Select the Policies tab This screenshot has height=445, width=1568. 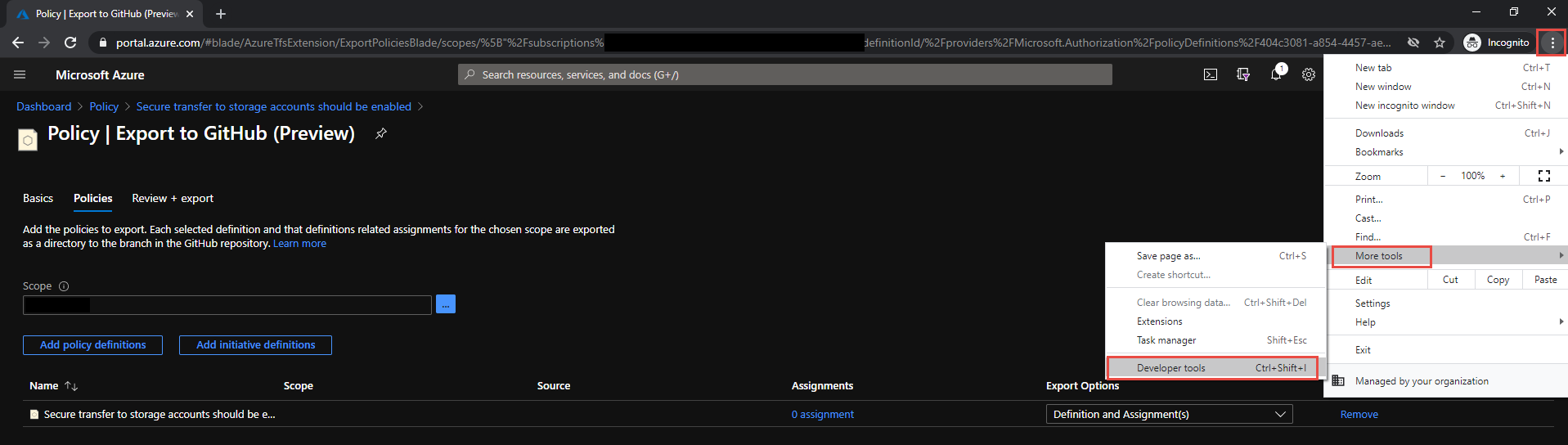point(93,199)
